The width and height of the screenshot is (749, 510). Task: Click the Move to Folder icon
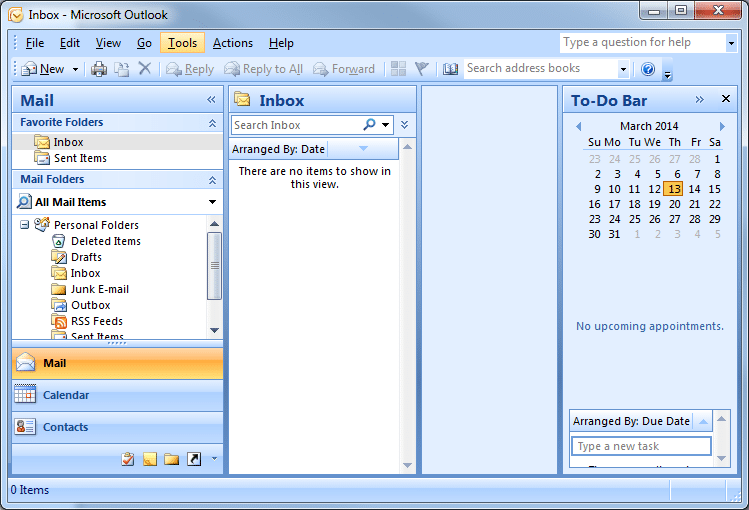tap(122, 69)
